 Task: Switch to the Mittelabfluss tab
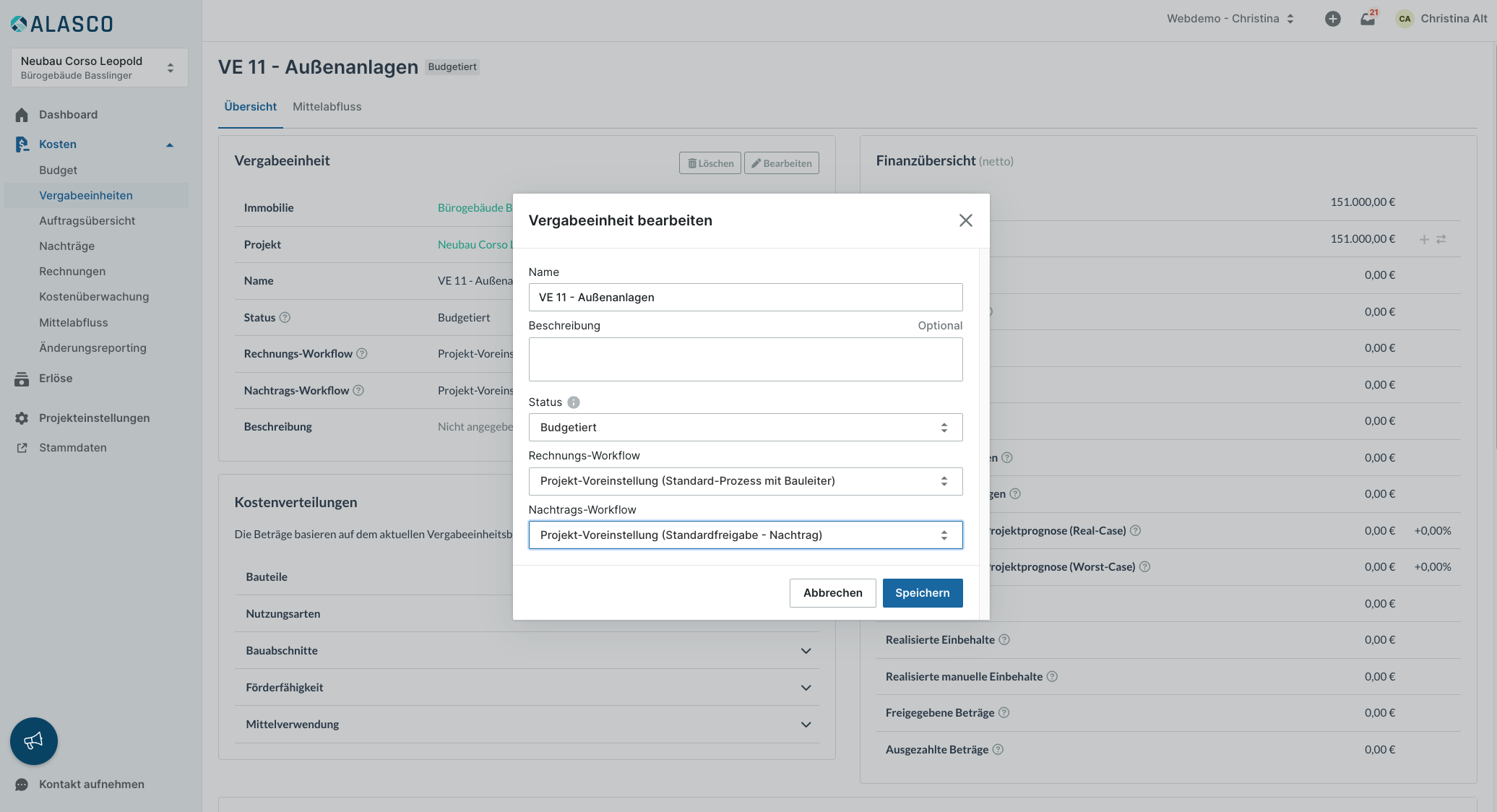pos(327,107)
